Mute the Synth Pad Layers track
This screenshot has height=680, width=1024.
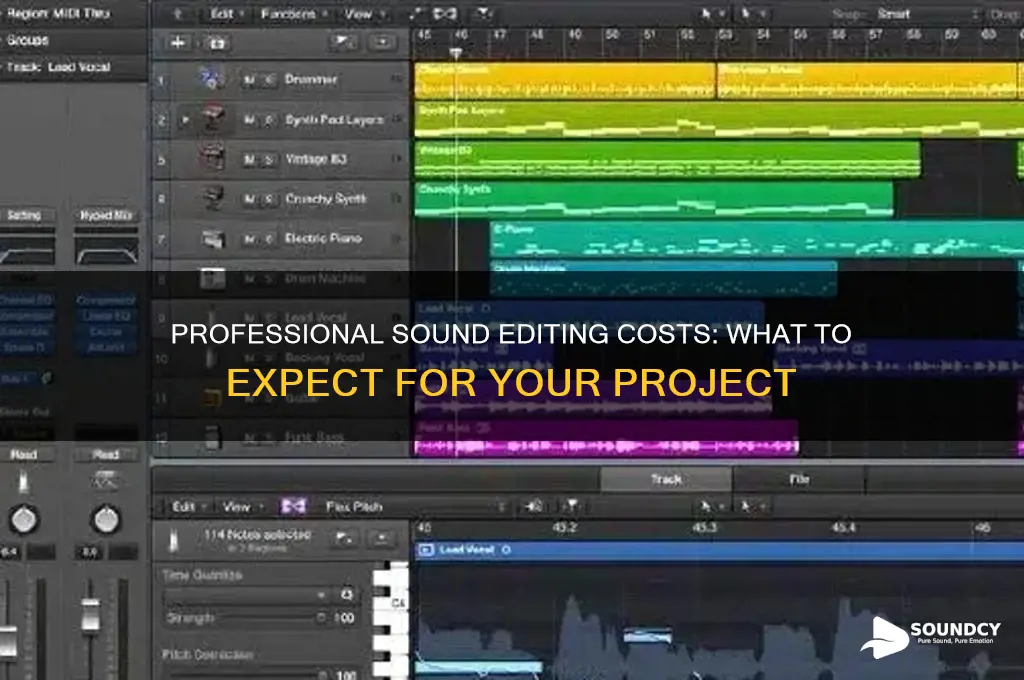[x=249, y=120]
